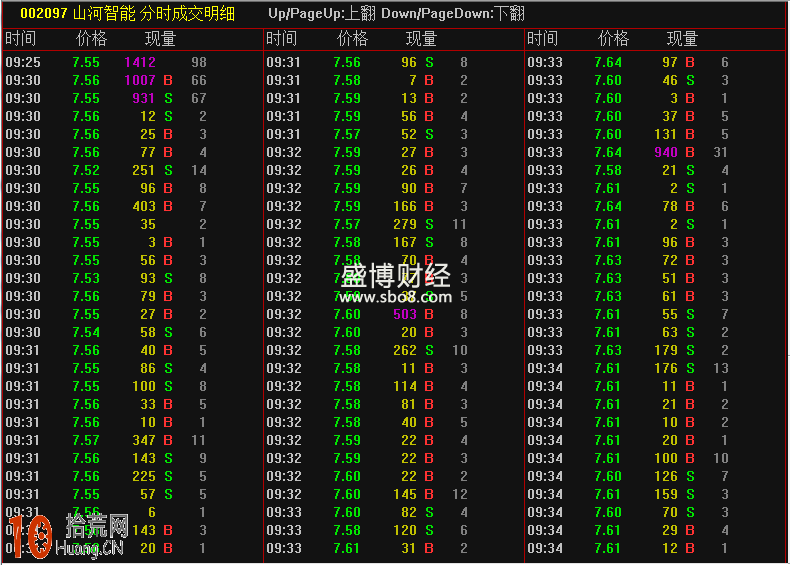
Task: Click the B flag beside volume 940
Action: [690, 152]
